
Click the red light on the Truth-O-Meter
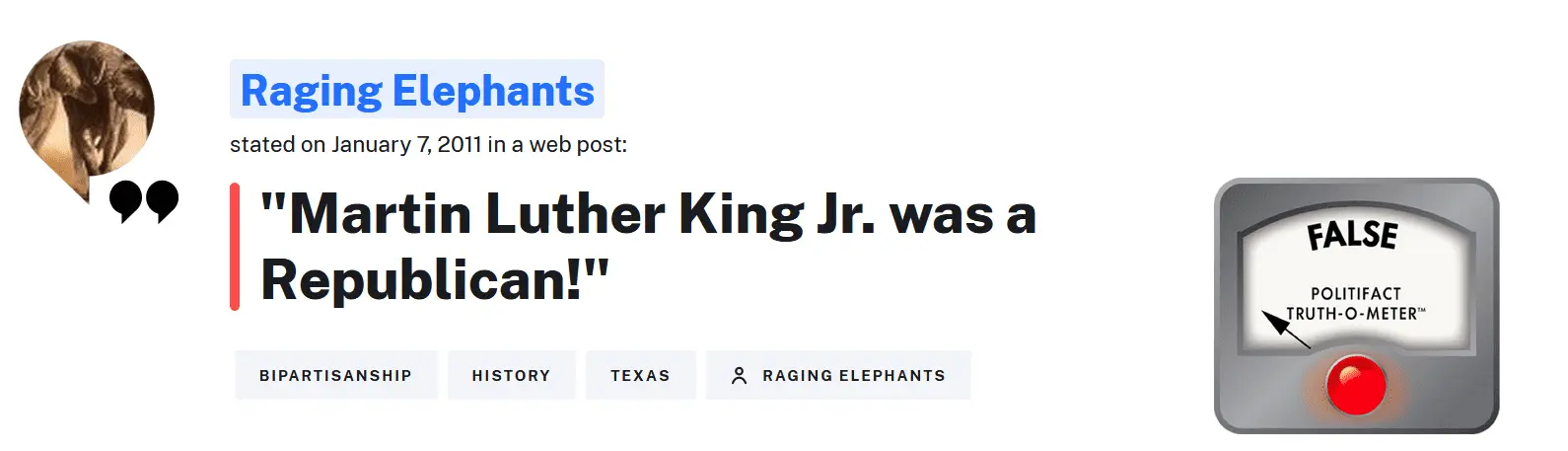1356,385
